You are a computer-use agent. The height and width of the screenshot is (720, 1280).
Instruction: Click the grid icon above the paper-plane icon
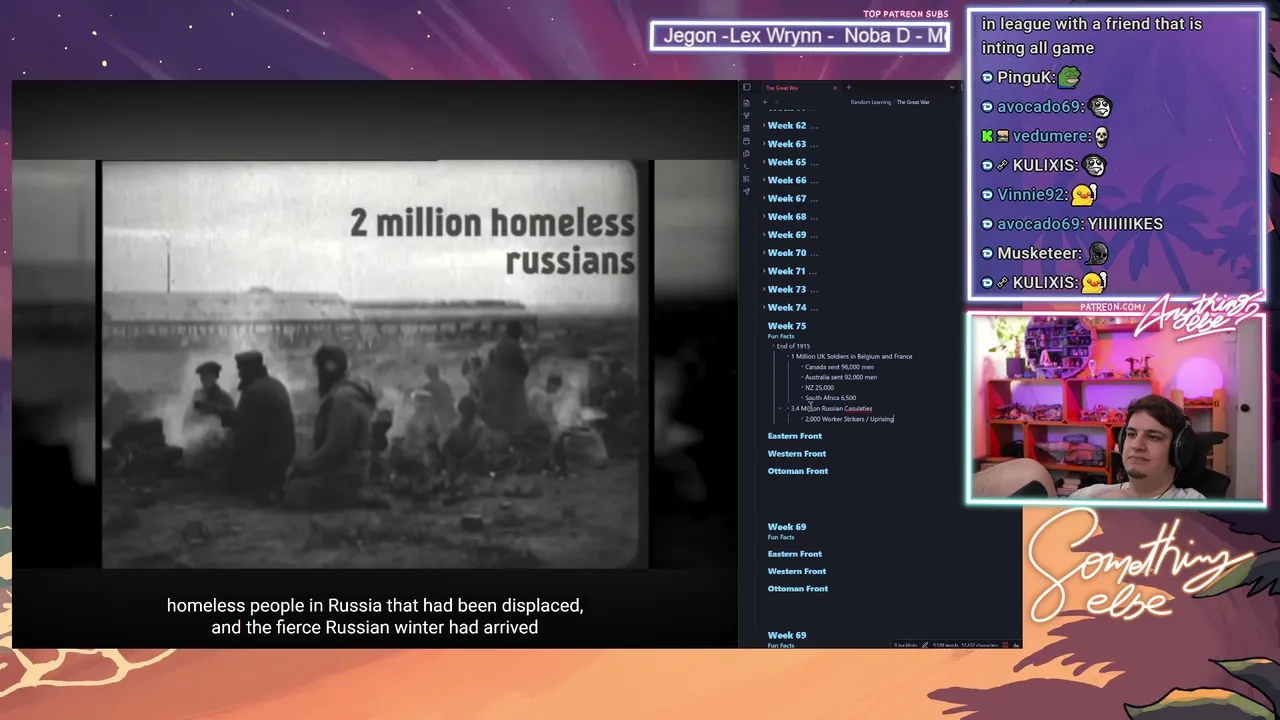(746, 178)
